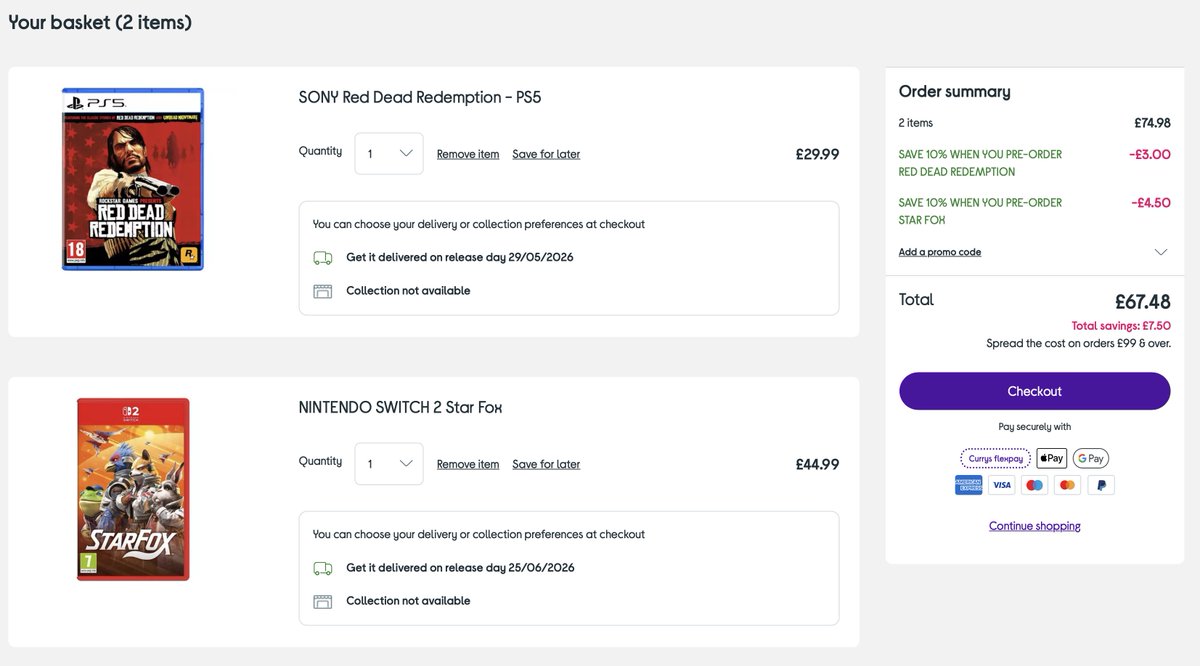1200x666 pixels.
Task: Remove Star Fox from basket
Action: pyautogui.click(x=468, y=464)
